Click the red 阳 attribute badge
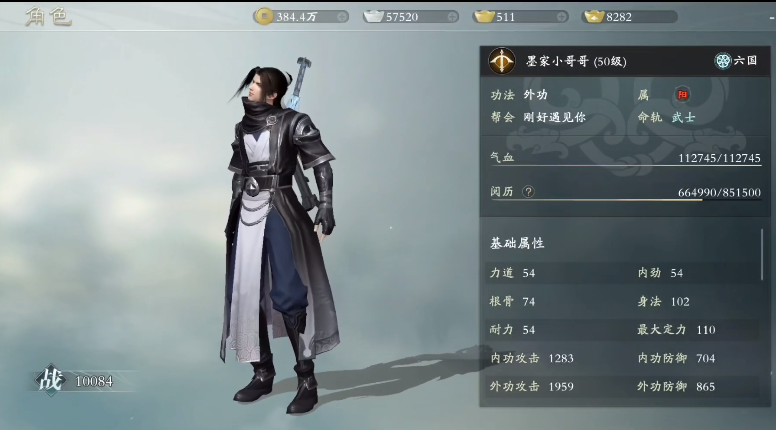Viewport: 776px width, 430px height. pos(682,95)
